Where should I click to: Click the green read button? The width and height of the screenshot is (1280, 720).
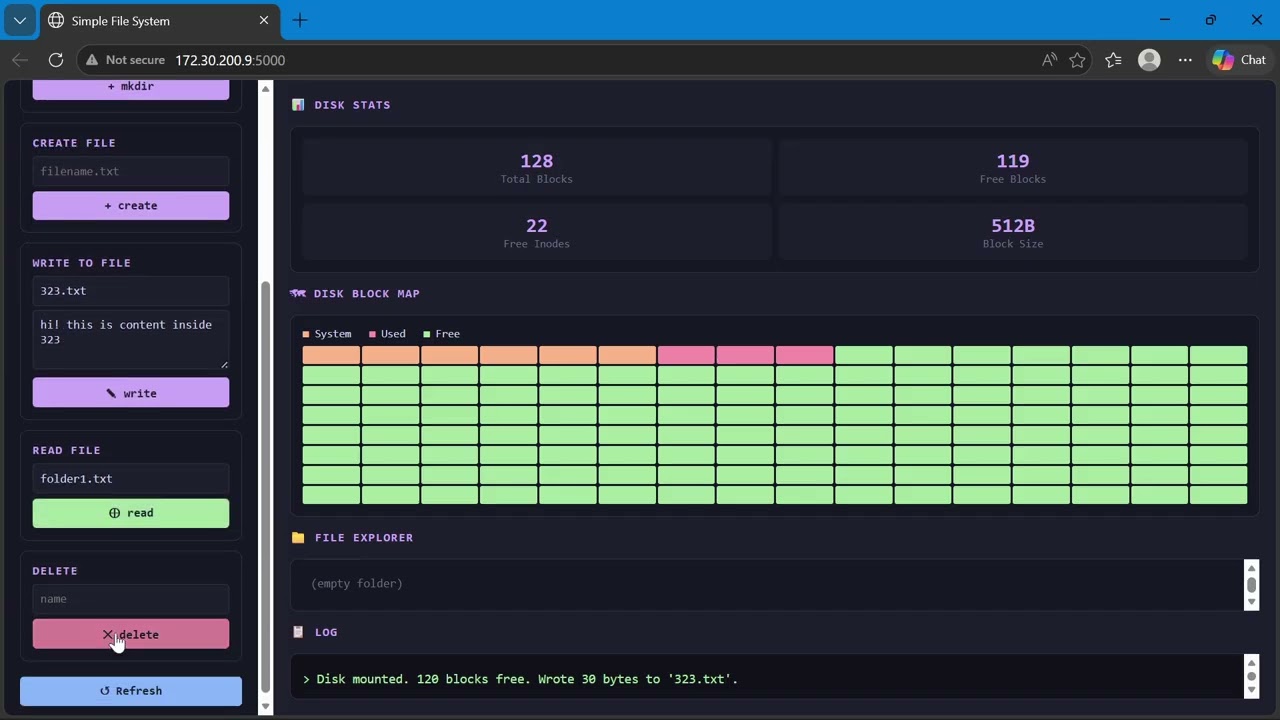coord(131,513)
